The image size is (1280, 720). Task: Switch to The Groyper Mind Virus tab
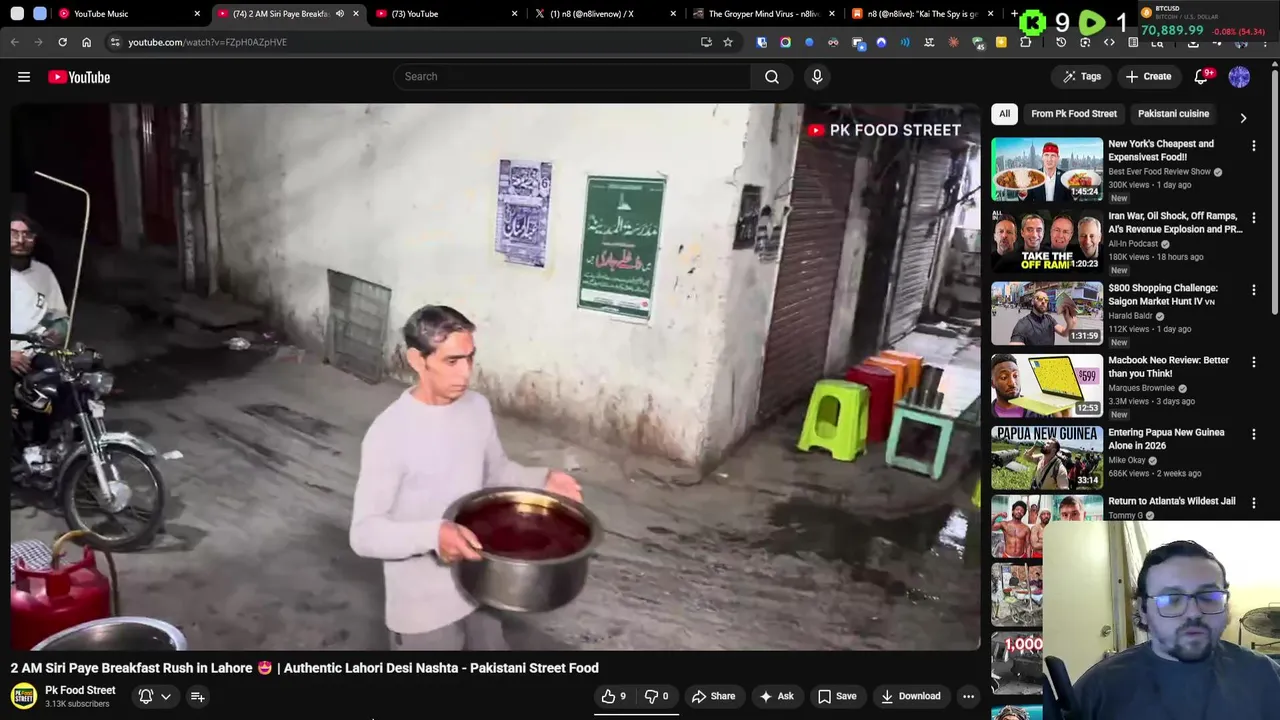pos(763,14)
